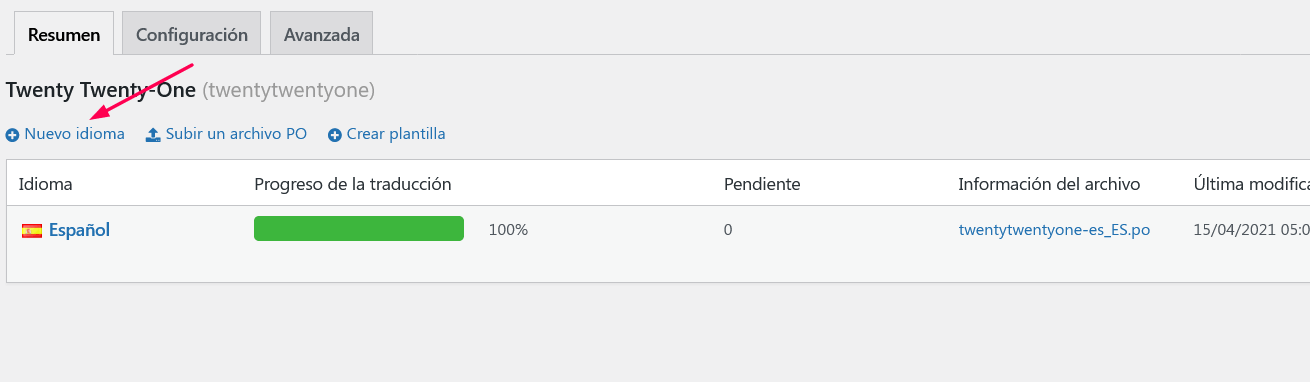Sort by the Idioma column header
Image resolution: width=1310 pixels, height=382 pixels.
(x=46, y=184)
